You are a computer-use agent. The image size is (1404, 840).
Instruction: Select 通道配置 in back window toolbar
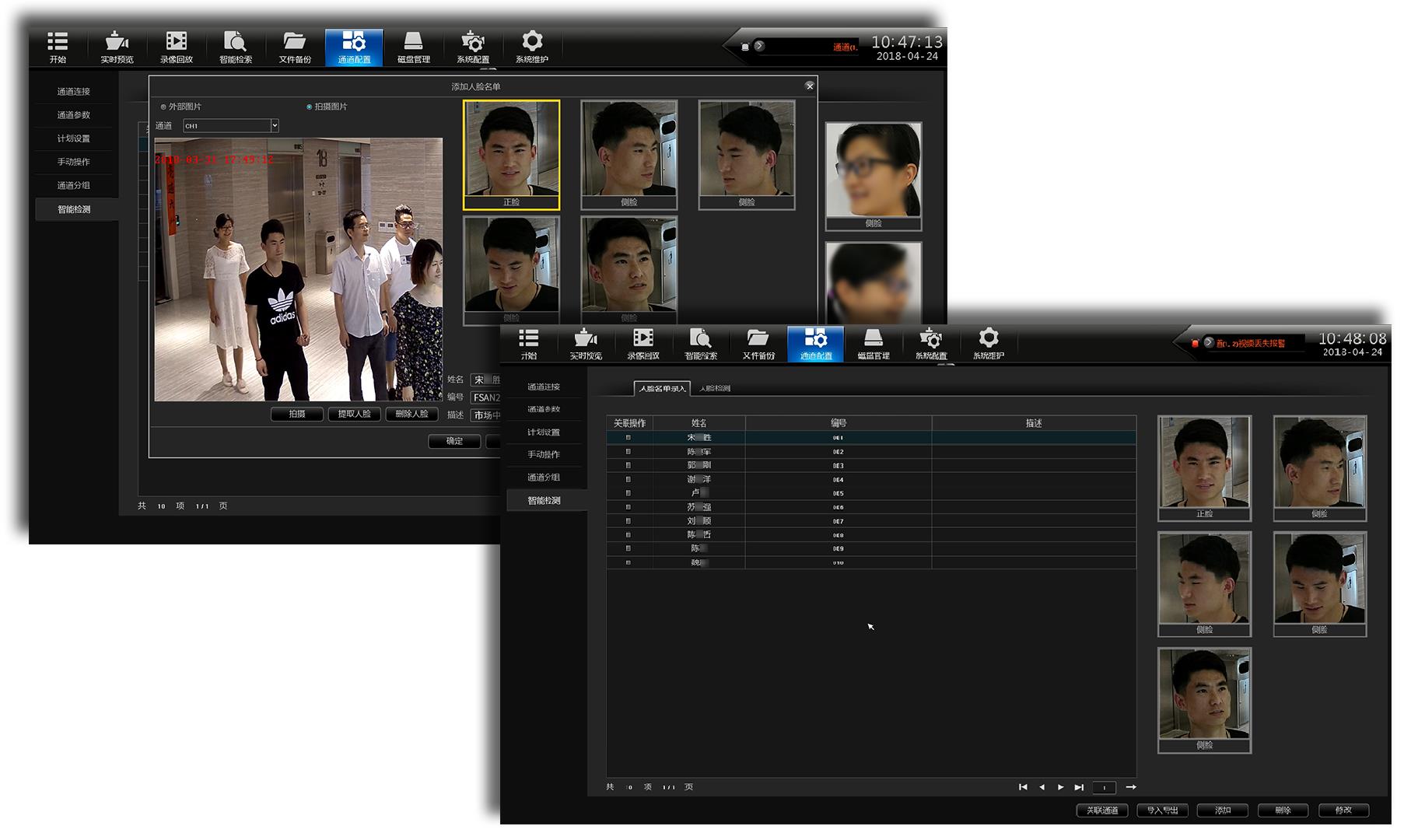click(x=354, y=47)
